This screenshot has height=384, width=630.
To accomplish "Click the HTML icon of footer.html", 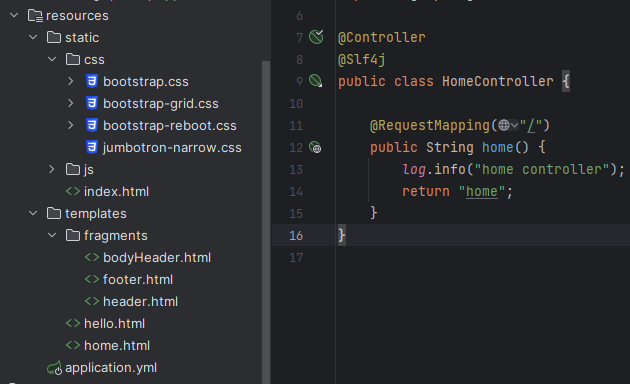I will point(92,279).
